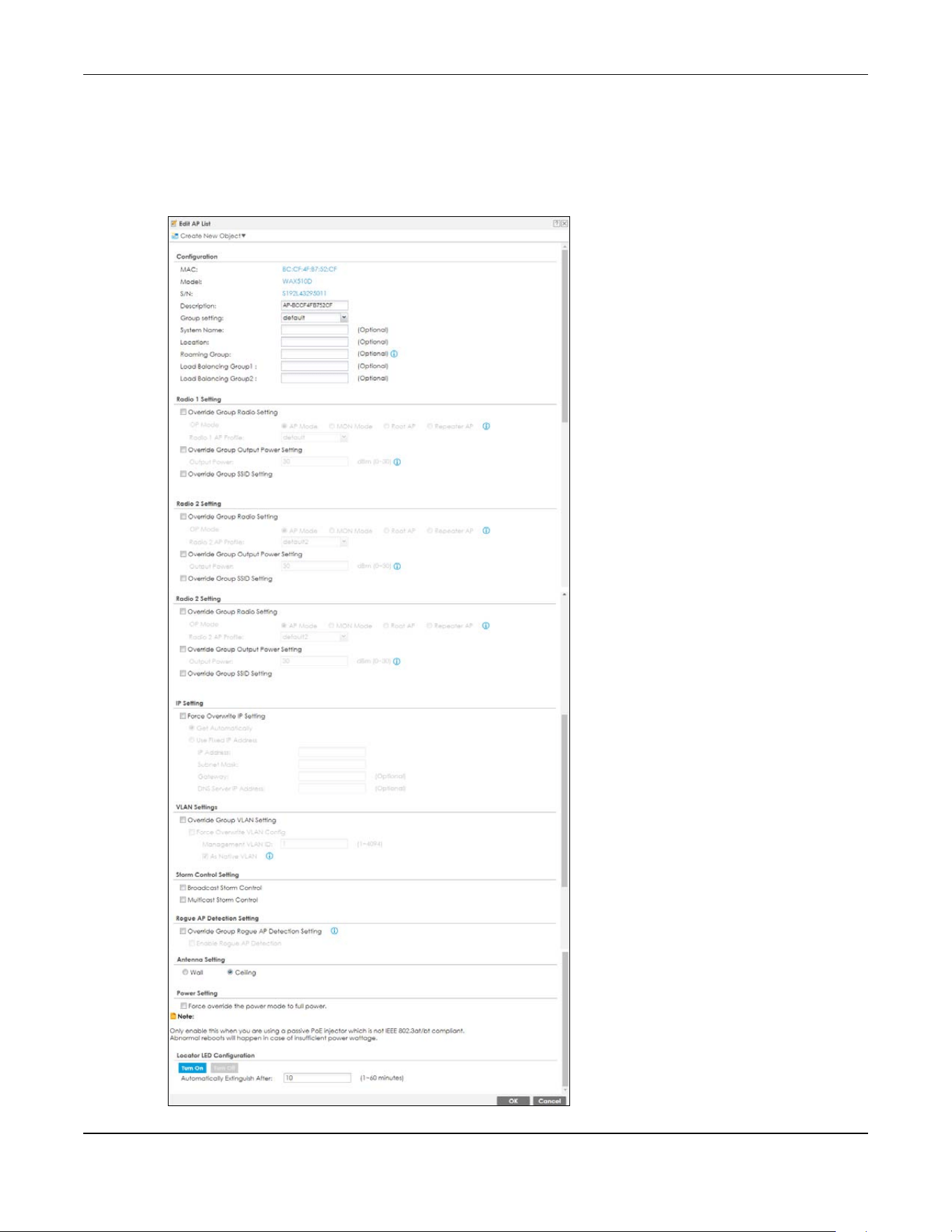Toggle Enable Rogue AP Detection checkbox
952x1232 pixels.
(192, 944)
